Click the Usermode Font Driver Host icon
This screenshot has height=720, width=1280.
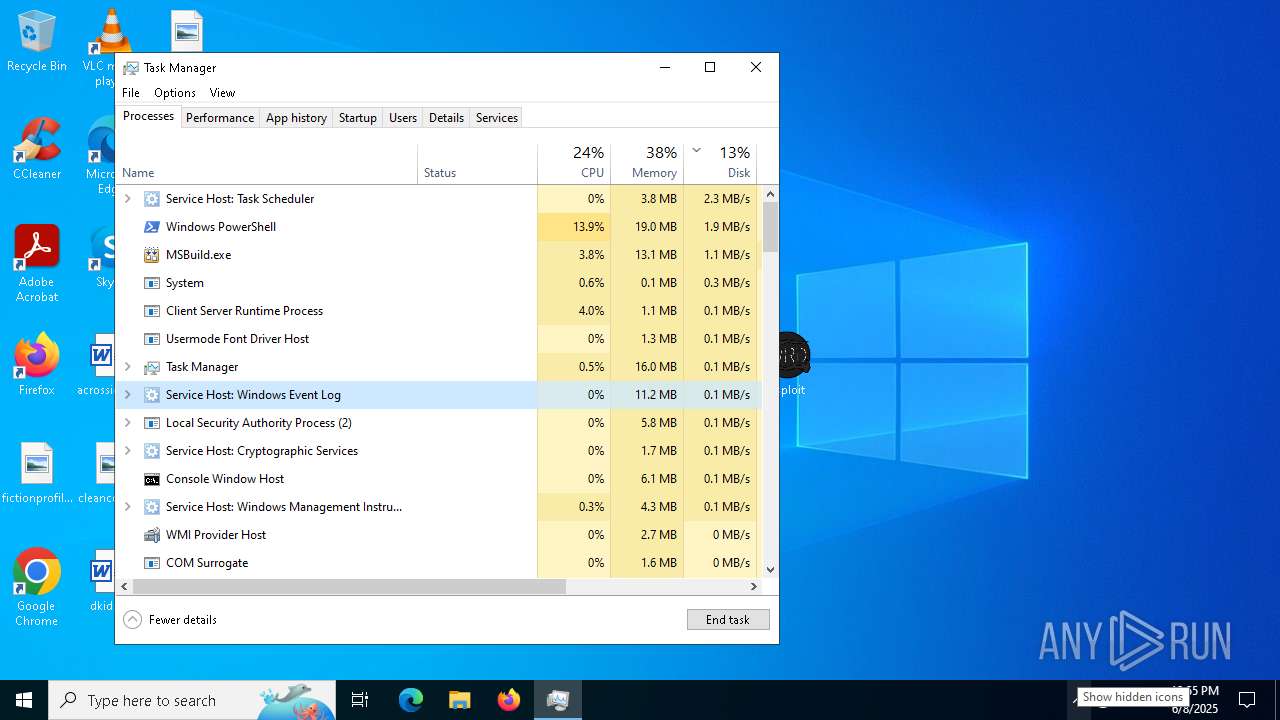point(152,339)
